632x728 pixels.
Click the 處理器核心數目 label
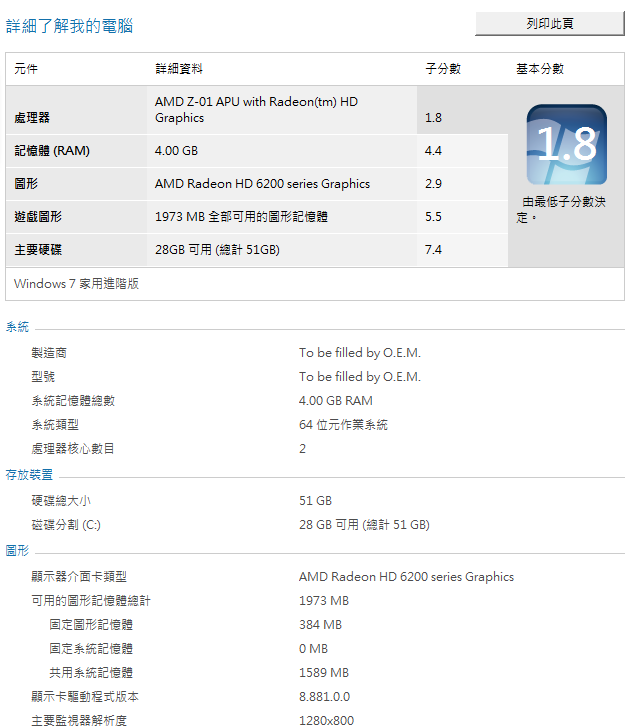tap(73, 448)
